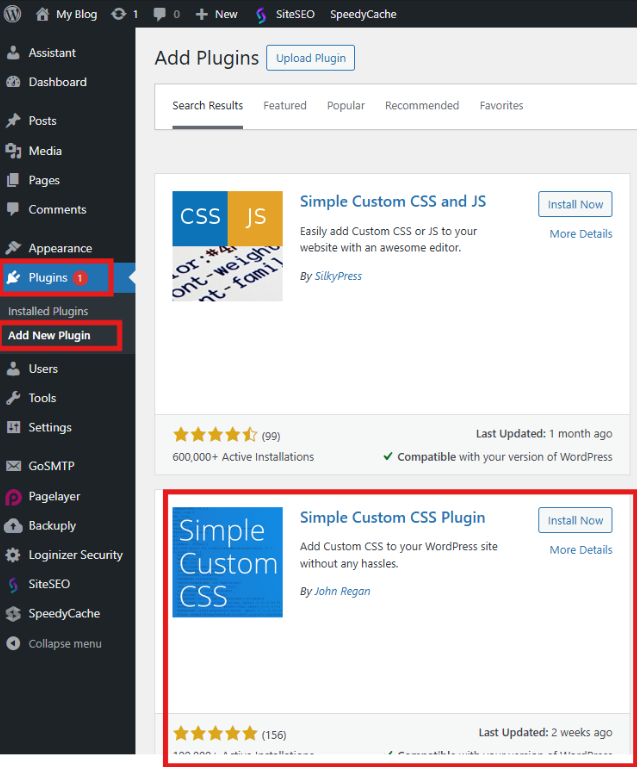Install Simple Custom CSS and JS plugin
637x768 pixels.
[575, 204]
